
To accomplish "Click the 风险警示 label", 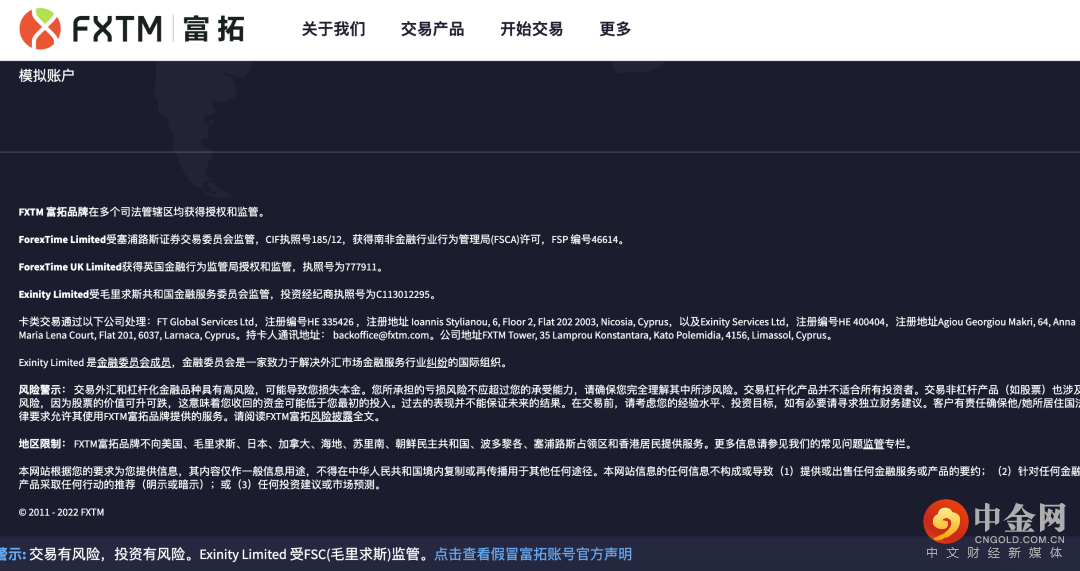I will point(42,390).
